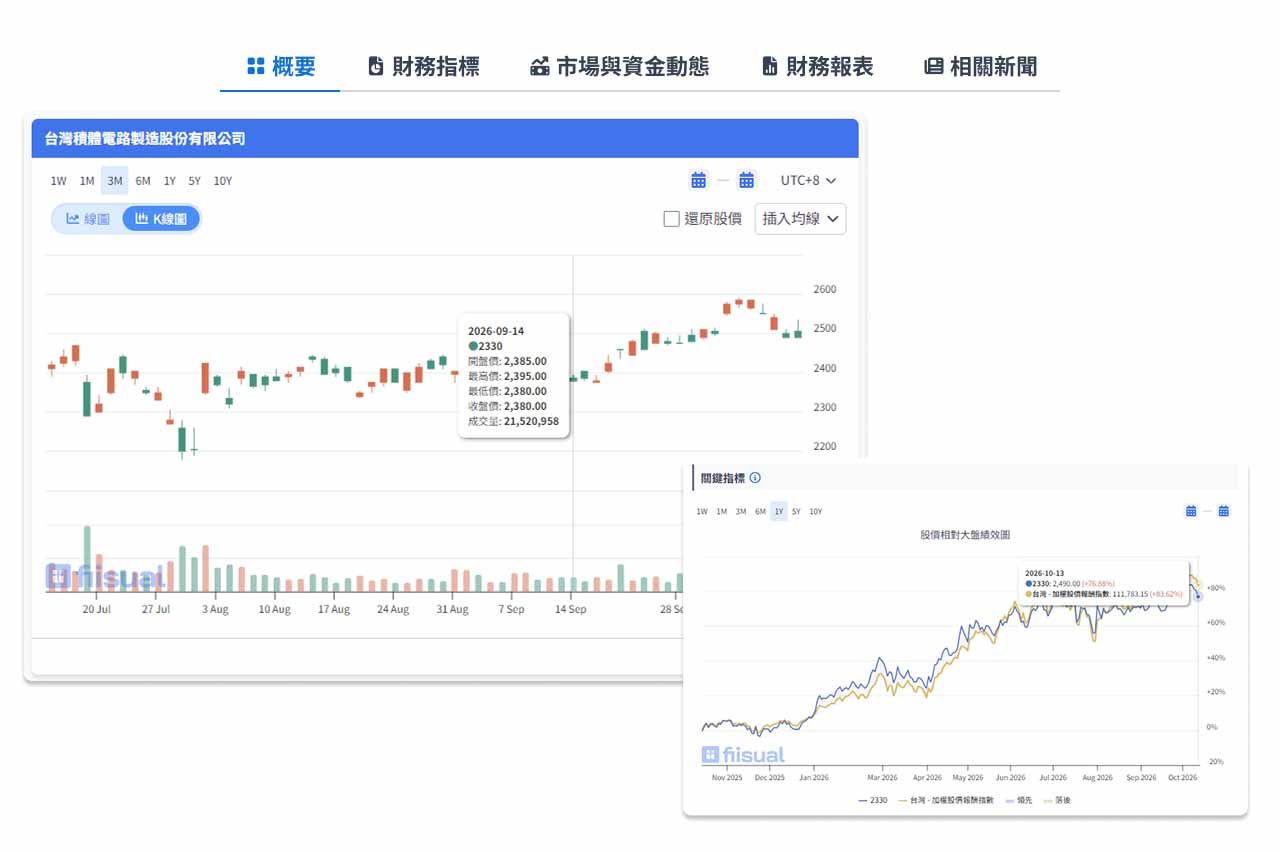The height and width of the screenshot is (852, 1280).
Task: Select 10Y in the 關鍵指標 panel
Action: 816,512
